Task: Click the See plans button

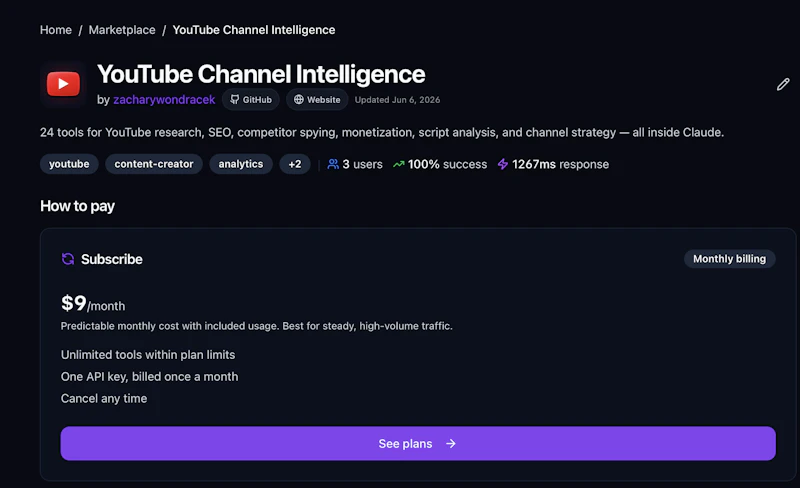Action: click(x=418, y=444)
